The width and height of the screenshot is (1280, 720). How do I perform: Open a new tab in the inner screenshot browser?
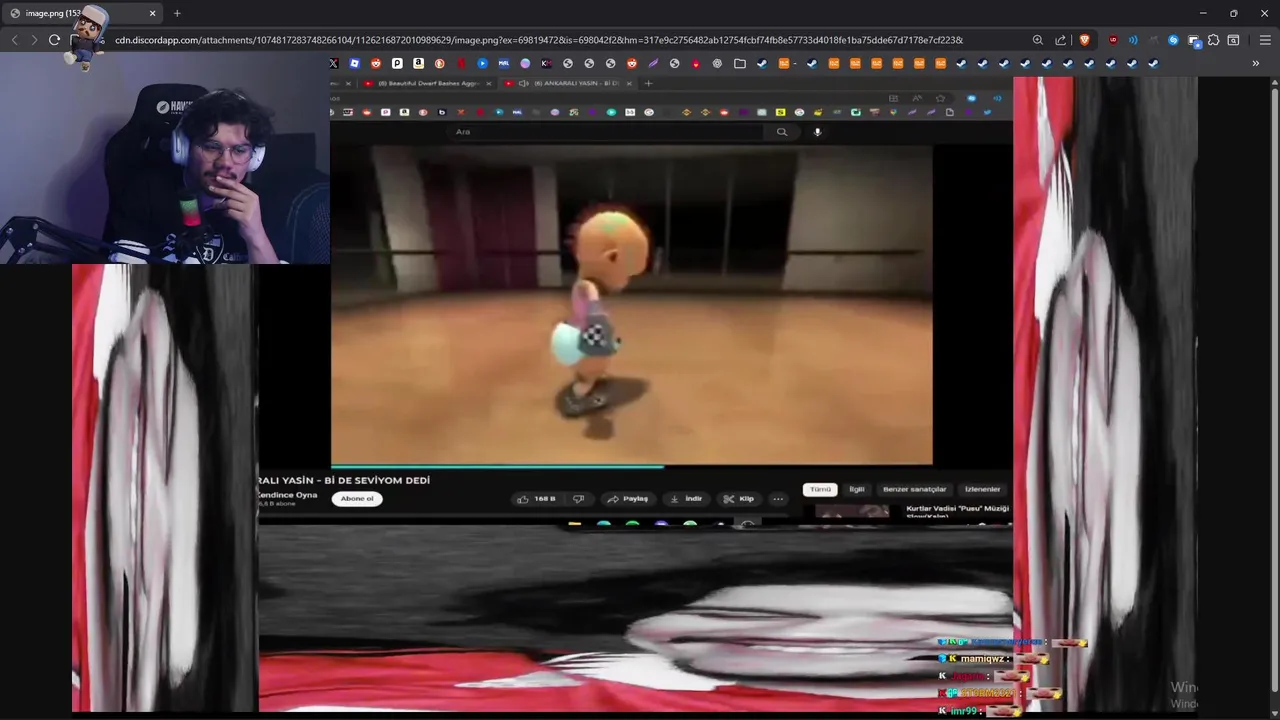click(x=648, y=83)
